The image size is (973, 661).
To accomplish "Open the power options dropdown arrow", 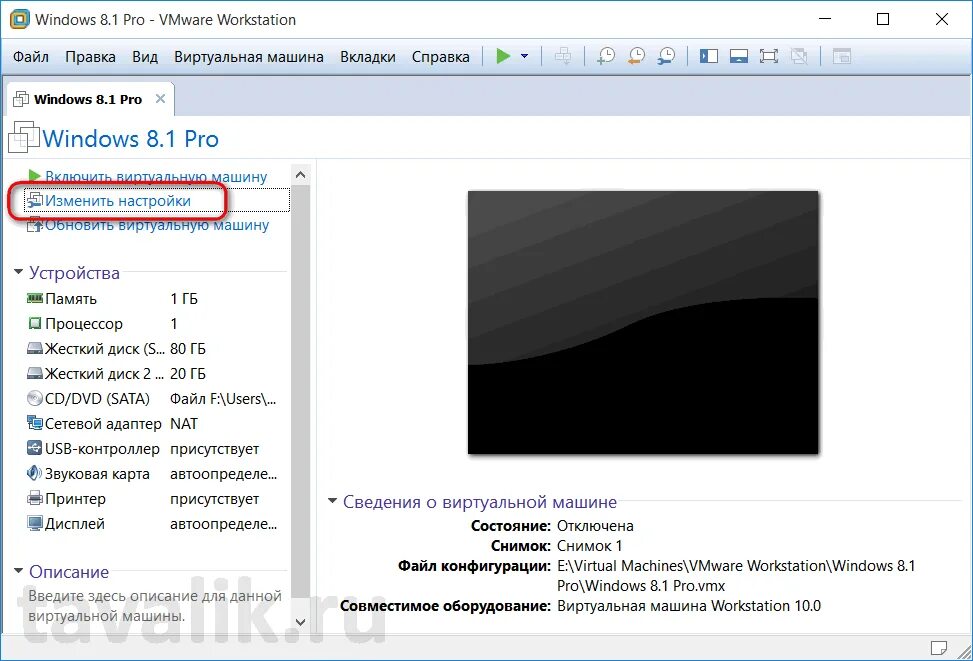I will (x=524, y=56).
